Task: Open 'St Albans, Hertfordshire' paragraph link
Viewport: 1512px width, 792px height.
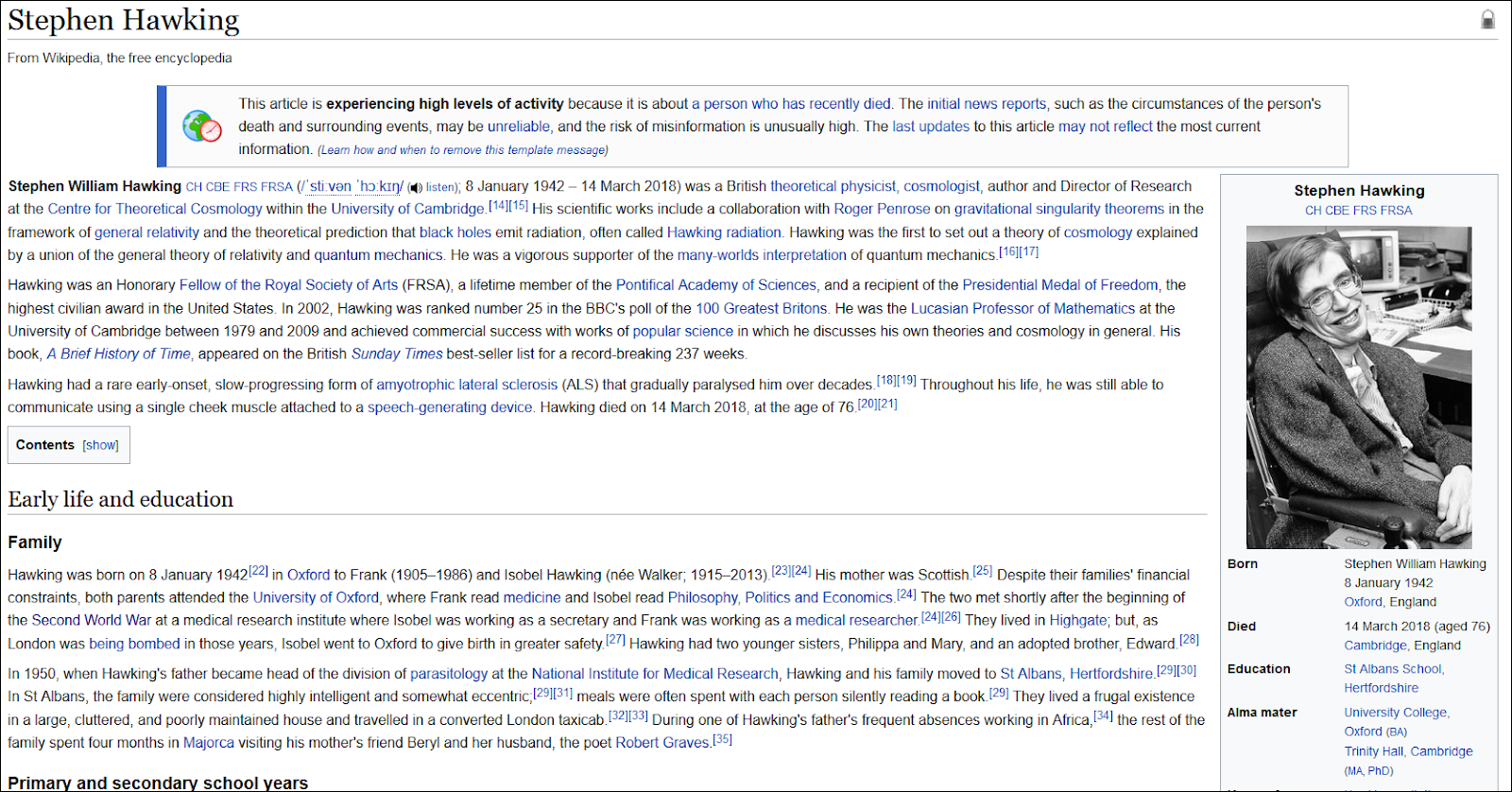Action: [x=1076, y=675]
